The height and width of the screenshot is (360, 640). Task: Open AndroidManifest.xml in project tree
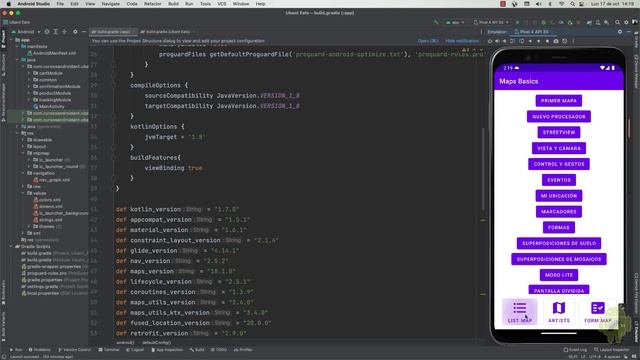click(51, 53)
